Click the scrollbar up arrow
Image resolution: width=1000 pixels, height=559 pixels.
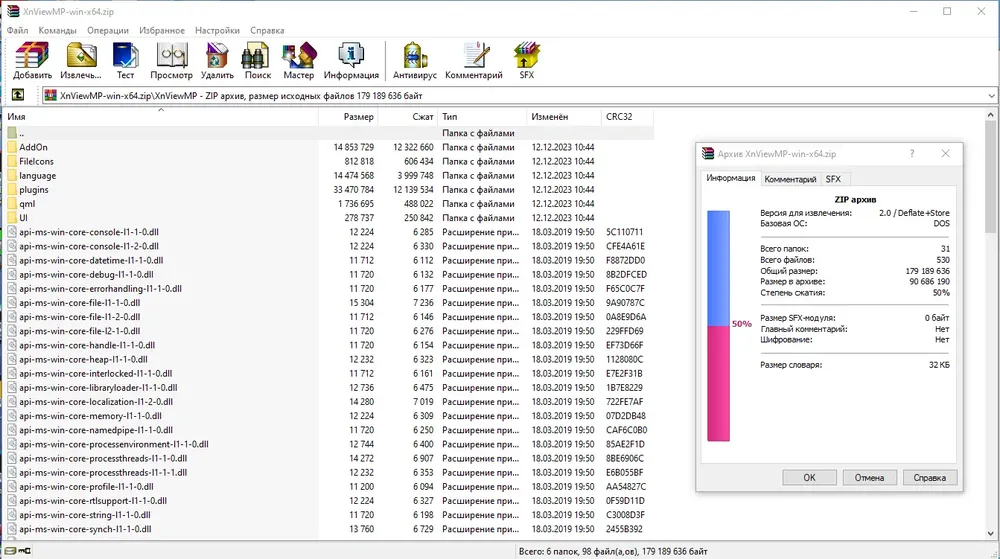990,115
